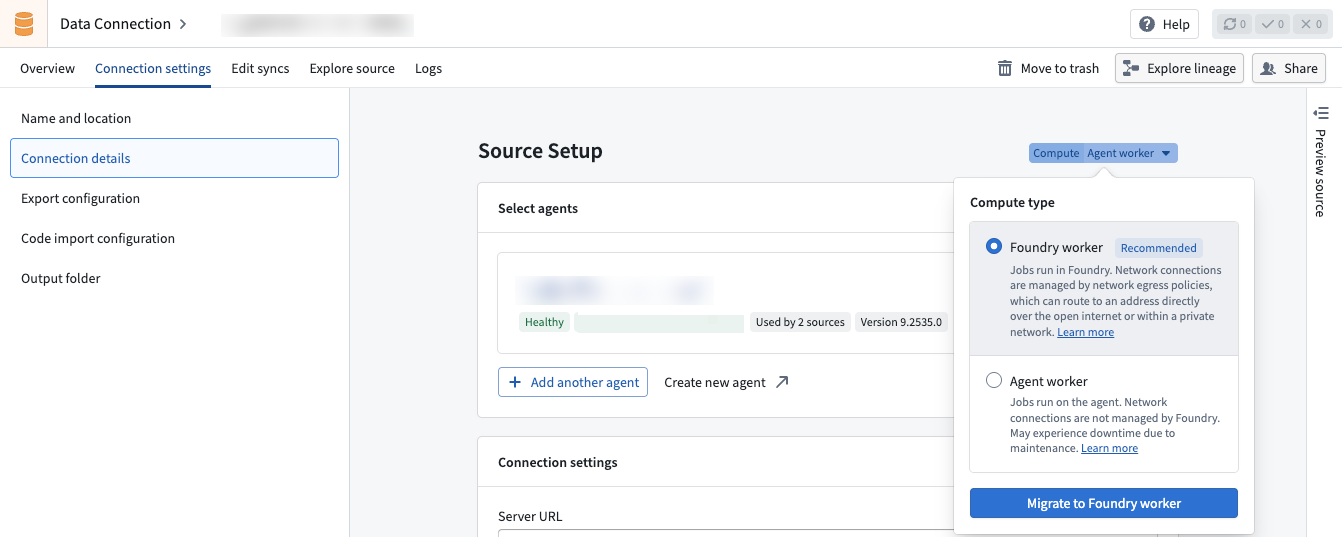Click the Server URL label
Image resolution: width=1342 pixels, height=537 pixels.
pos(530,516)
